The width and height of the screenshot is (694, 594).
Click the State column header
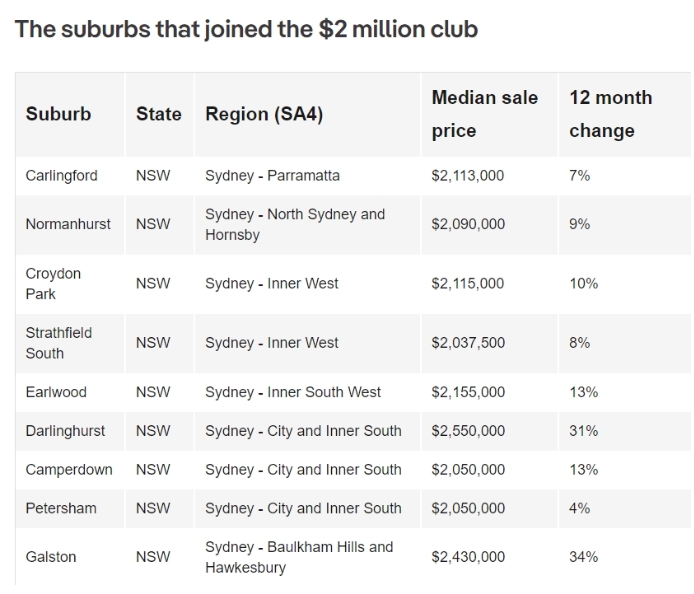pyautogui.click(x=158, y=114)
